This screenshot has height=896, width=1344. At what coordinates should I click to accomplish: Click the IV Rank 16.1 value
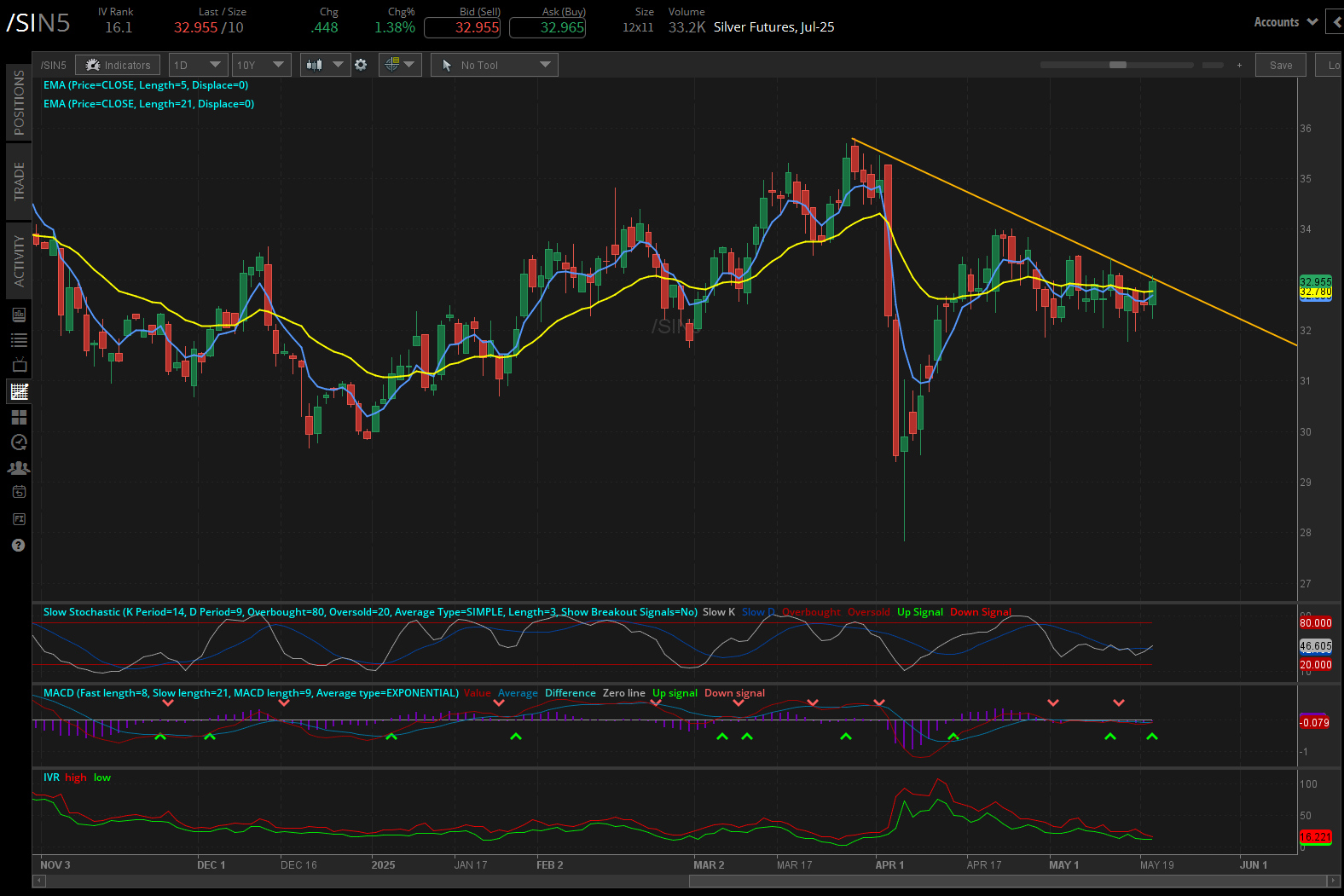[x=119, y=27]
